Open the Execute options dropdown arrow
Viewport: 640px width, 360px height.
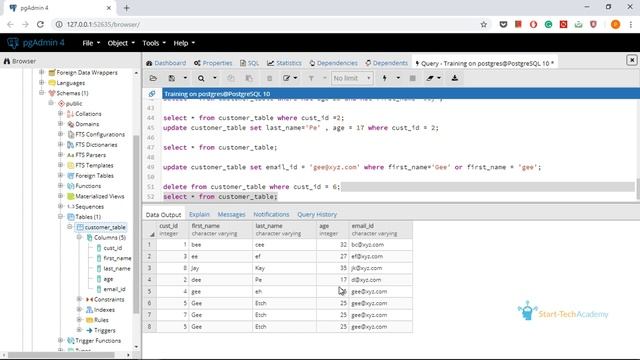pyautogui.click(x=398, y=78)
